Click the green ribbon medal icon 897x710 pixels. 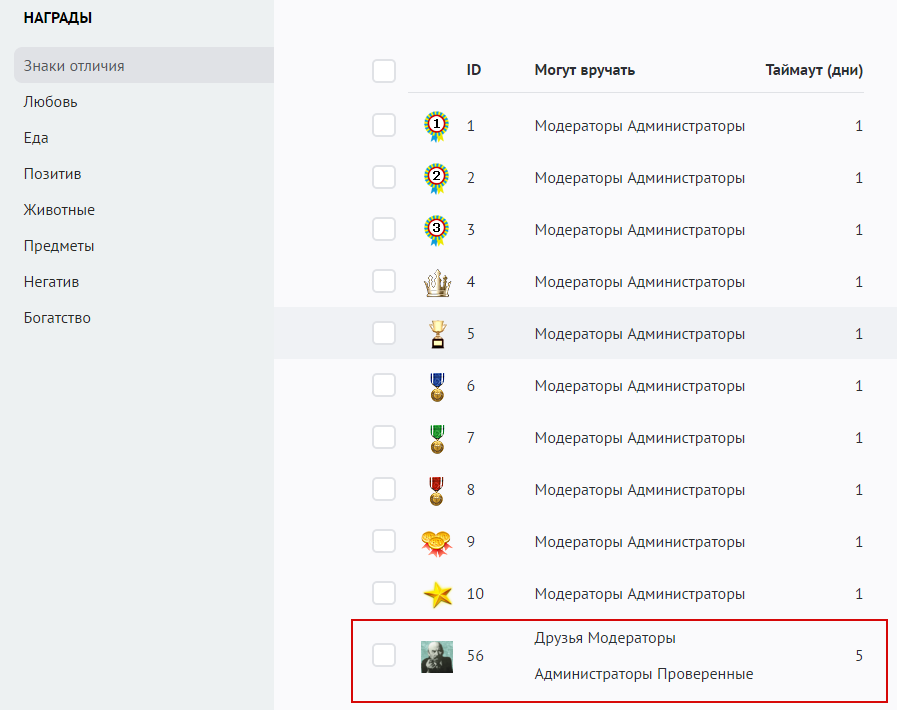[437, 438]
